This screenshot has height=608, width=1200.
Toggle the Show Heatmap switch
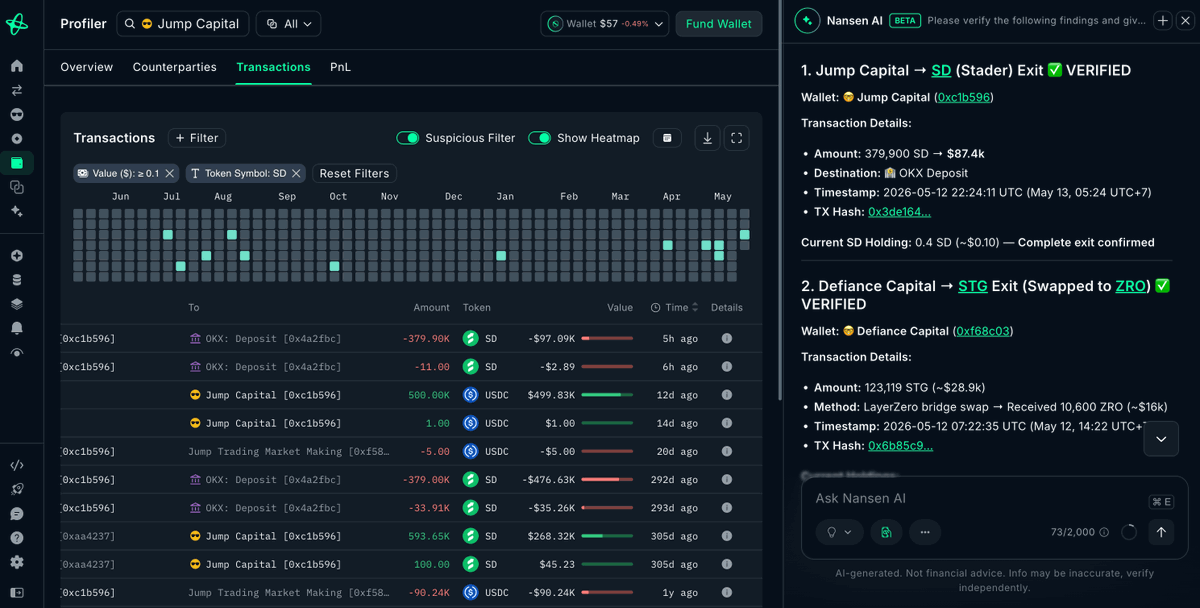pos(540,138)
